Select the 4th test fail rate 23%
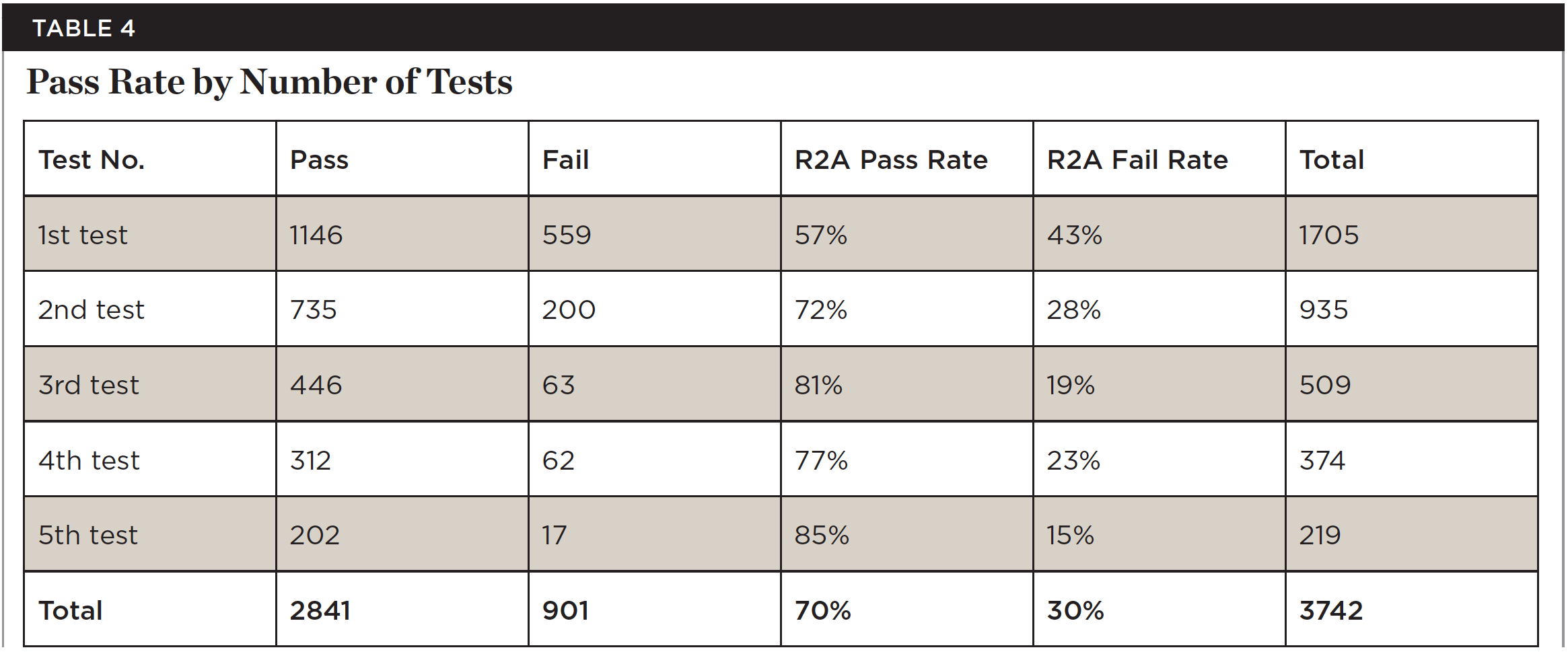 click(x=1073, y=461)
